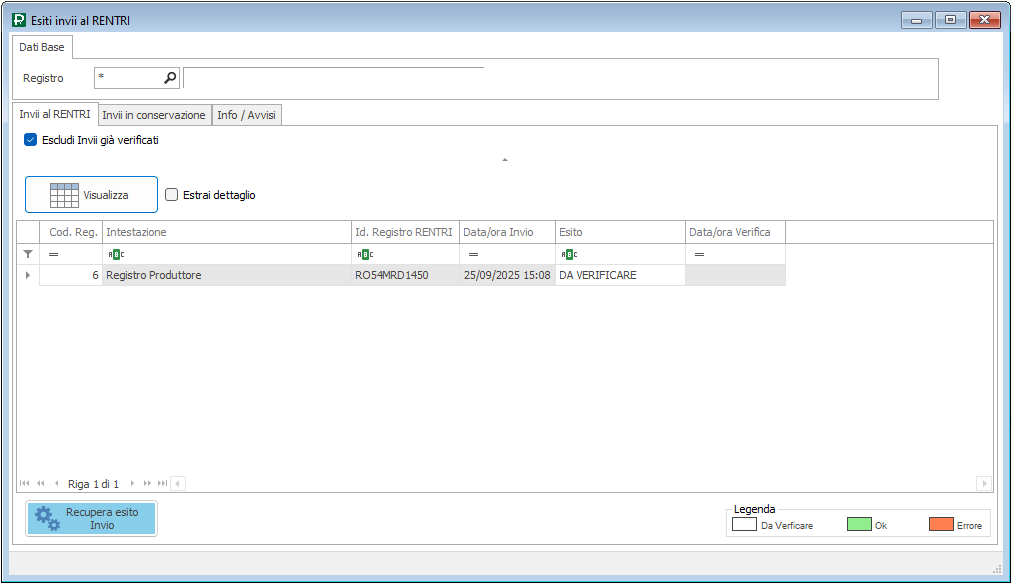The image size is (1012, 584).
Task: Open the Info / Avvisi tab
Action: (247, 115)
